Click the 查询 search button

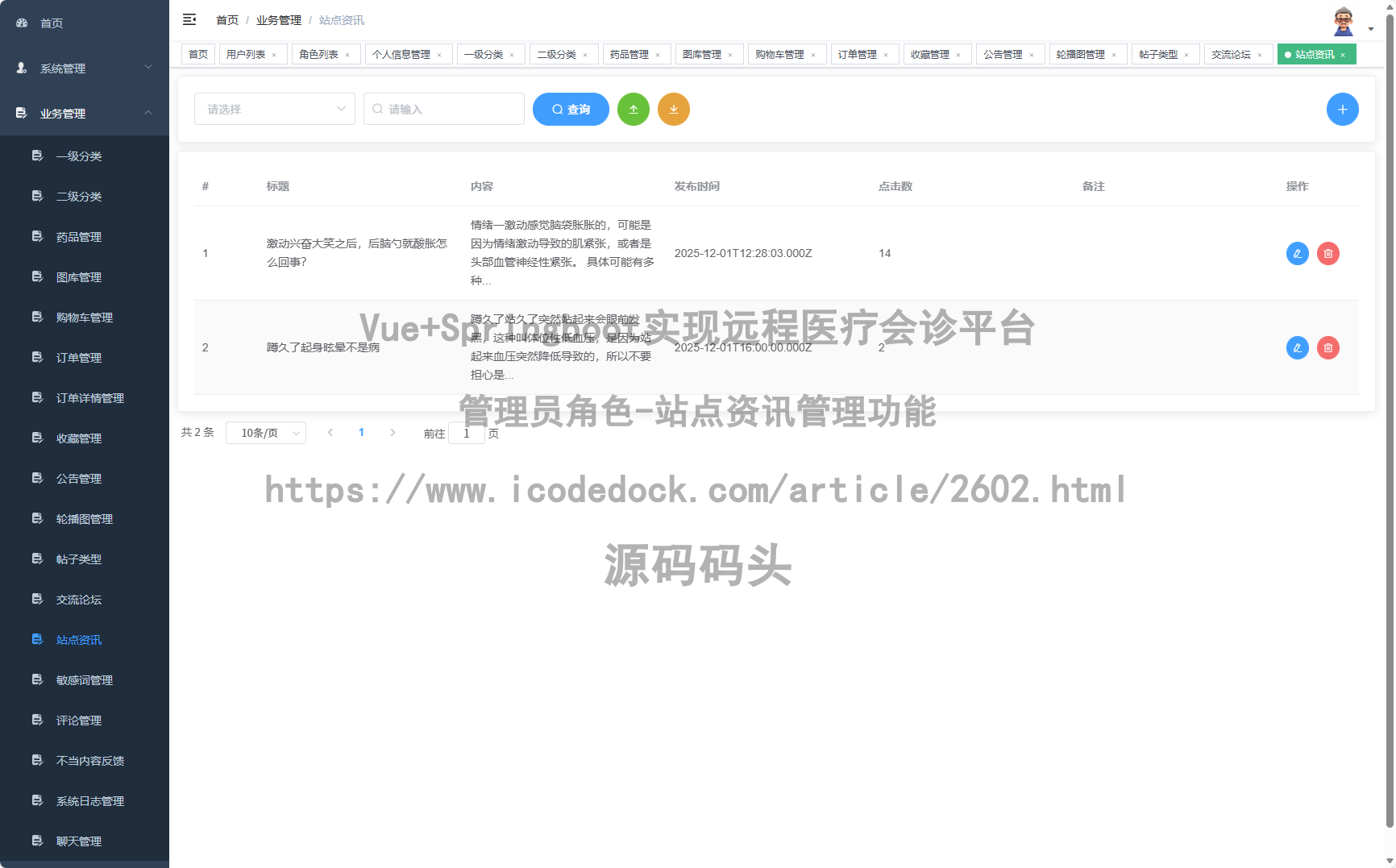point(571,109)
